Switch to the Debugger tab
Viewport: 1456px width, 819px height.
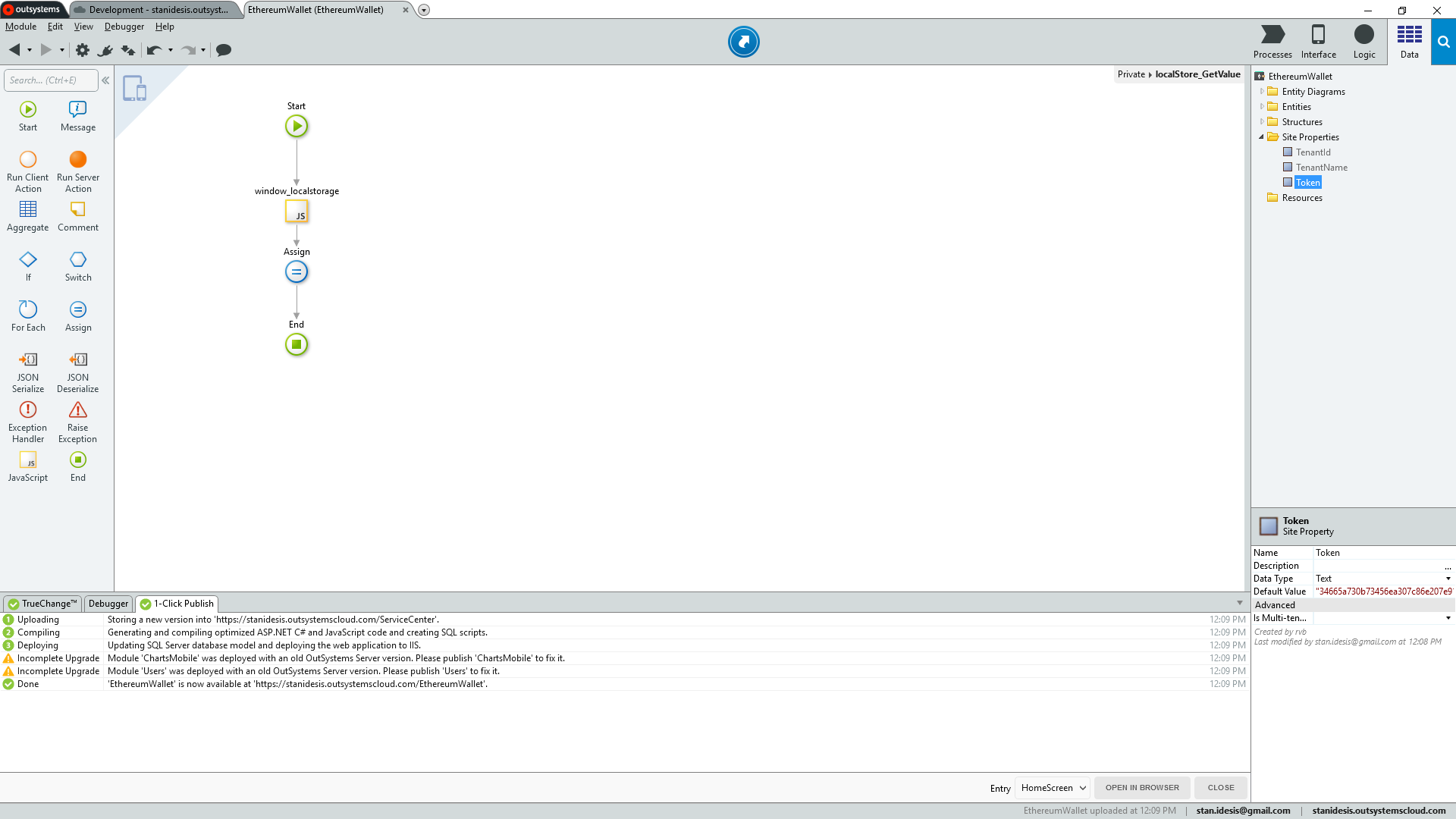tap(108, 604)
